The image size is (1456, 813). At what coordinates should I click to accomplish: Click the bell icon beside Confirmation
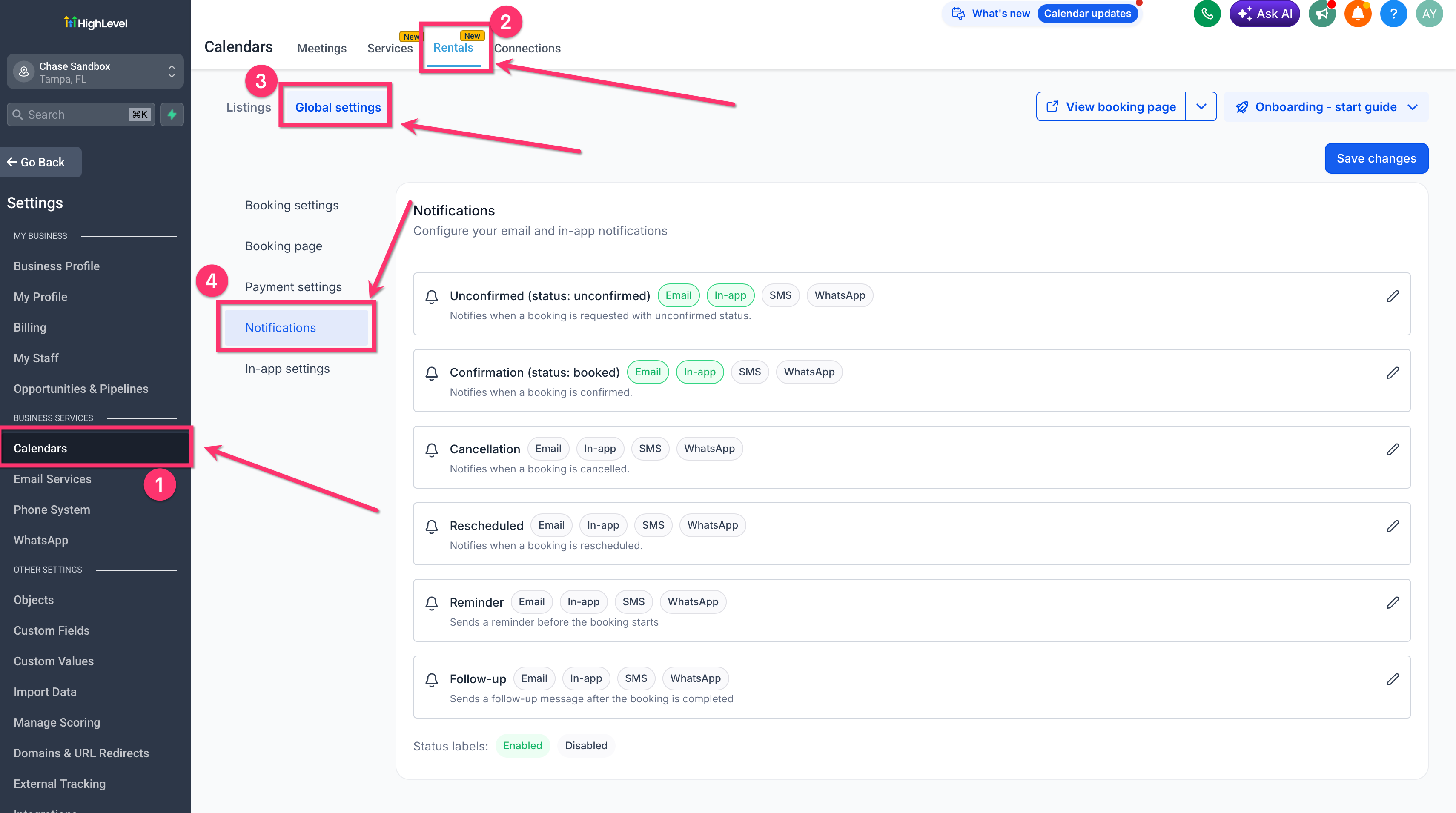[431, 373]
